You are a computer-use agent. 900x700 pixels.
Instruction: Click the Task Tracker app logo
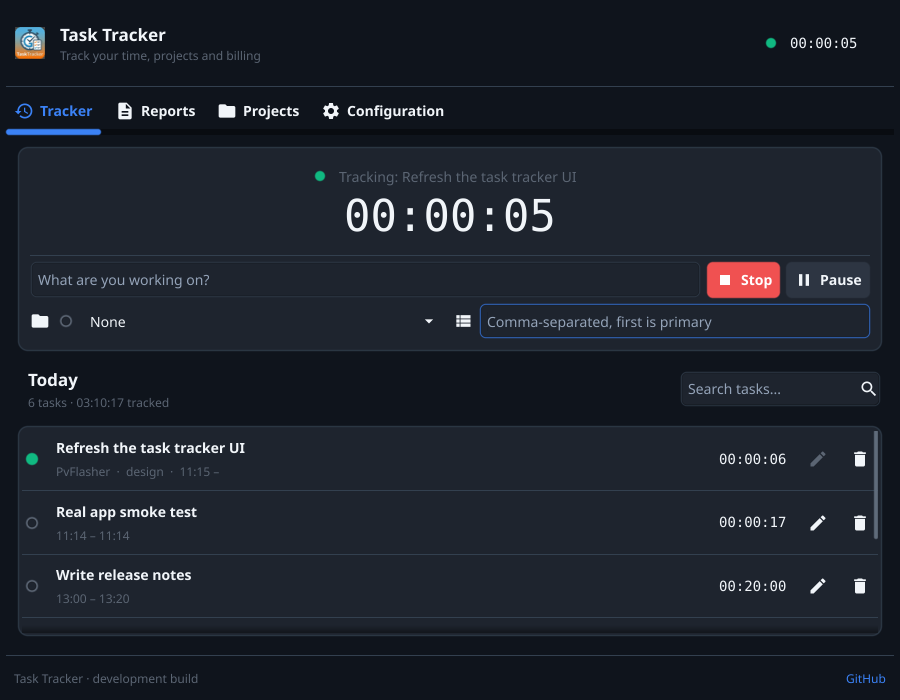click(30, 43)
